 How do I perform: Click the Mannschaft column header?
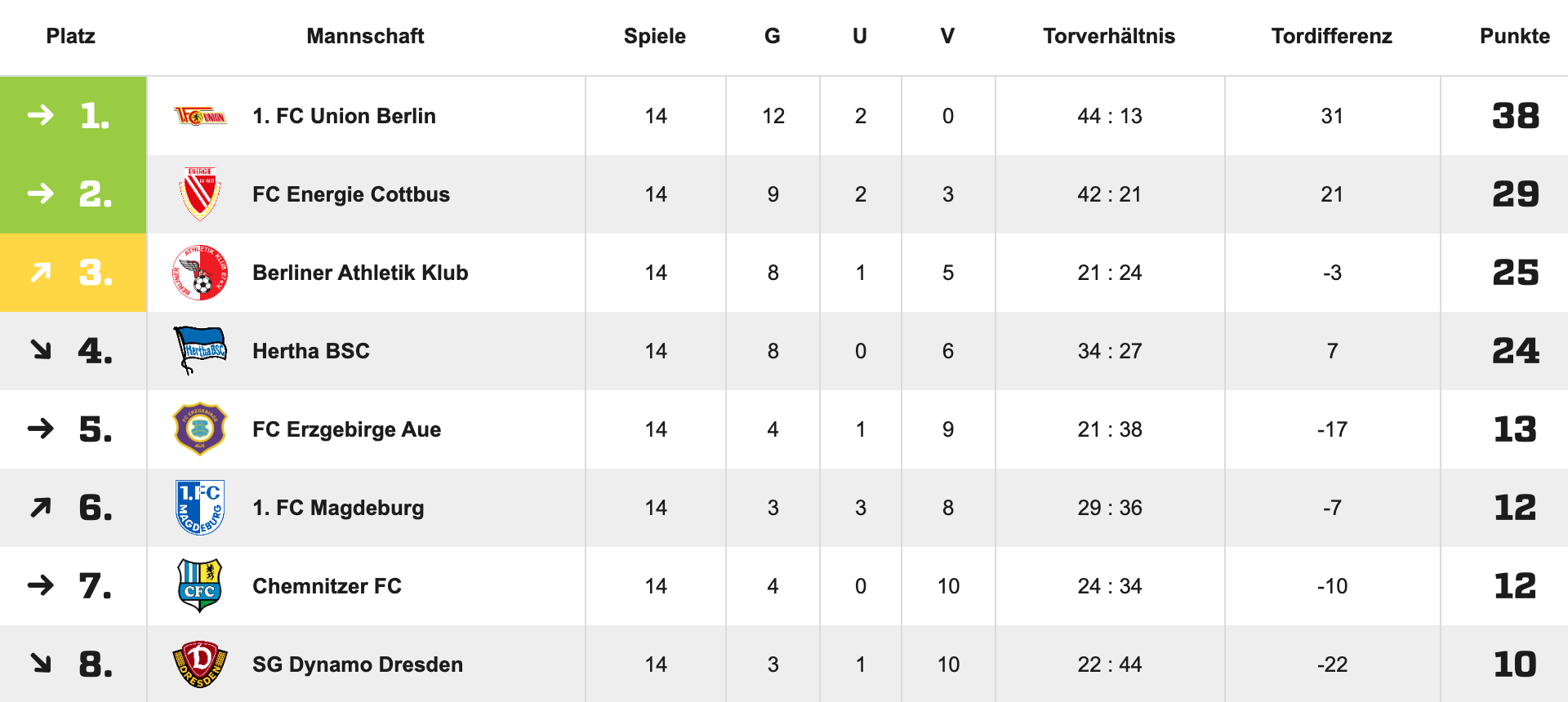point(365,36)
